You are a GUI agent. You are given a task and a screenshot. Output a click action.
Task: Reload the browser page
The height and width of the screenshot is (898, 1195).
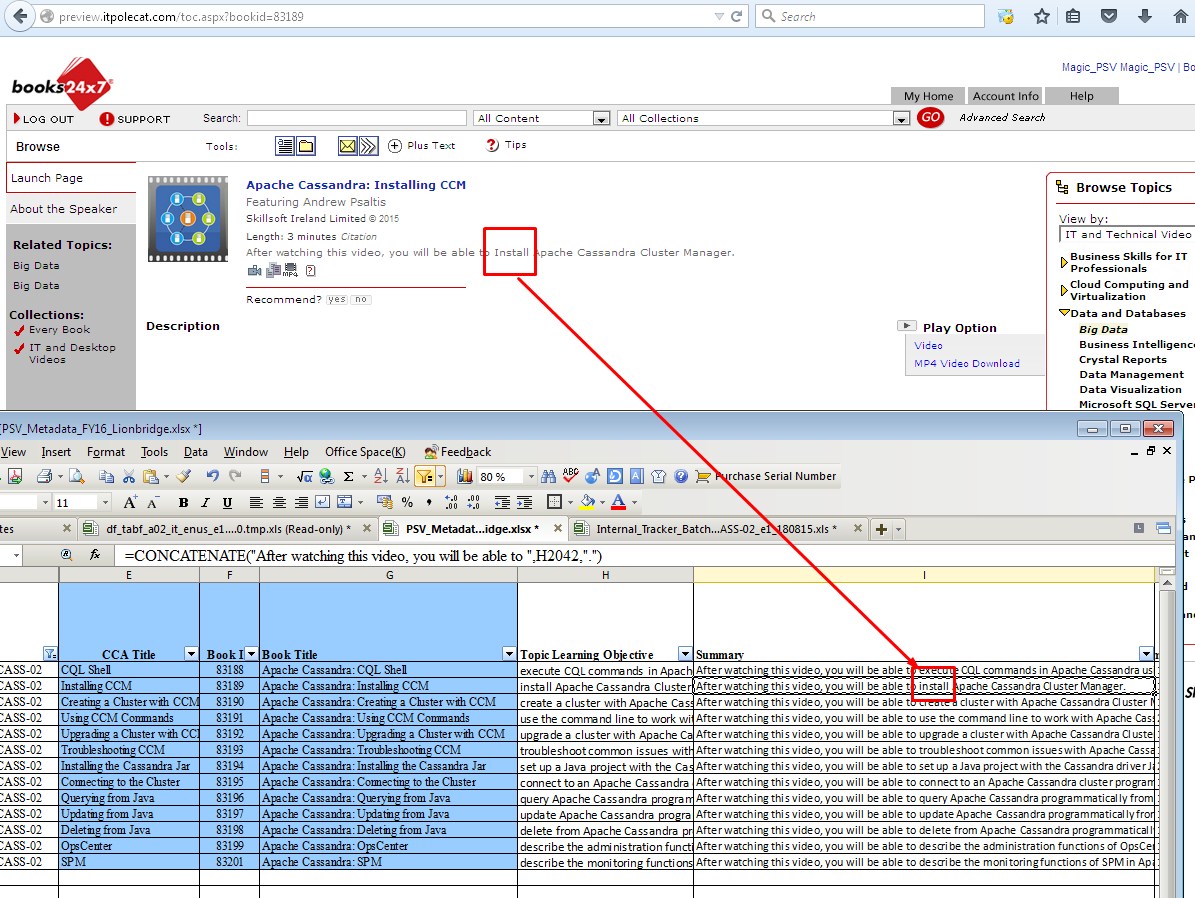tap(736, 16)
